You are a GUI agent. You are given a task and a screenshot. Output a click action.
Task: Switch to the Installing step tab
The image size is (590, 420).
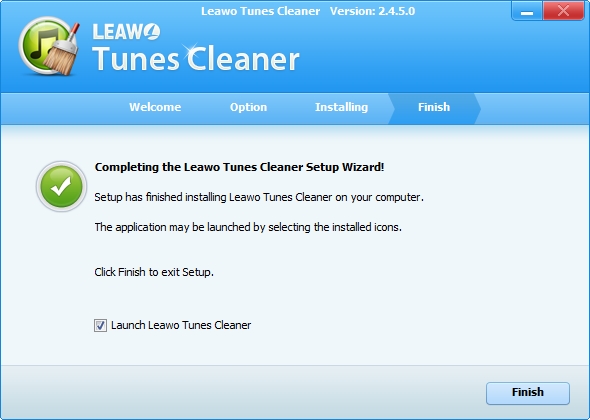tap(341, 107)
